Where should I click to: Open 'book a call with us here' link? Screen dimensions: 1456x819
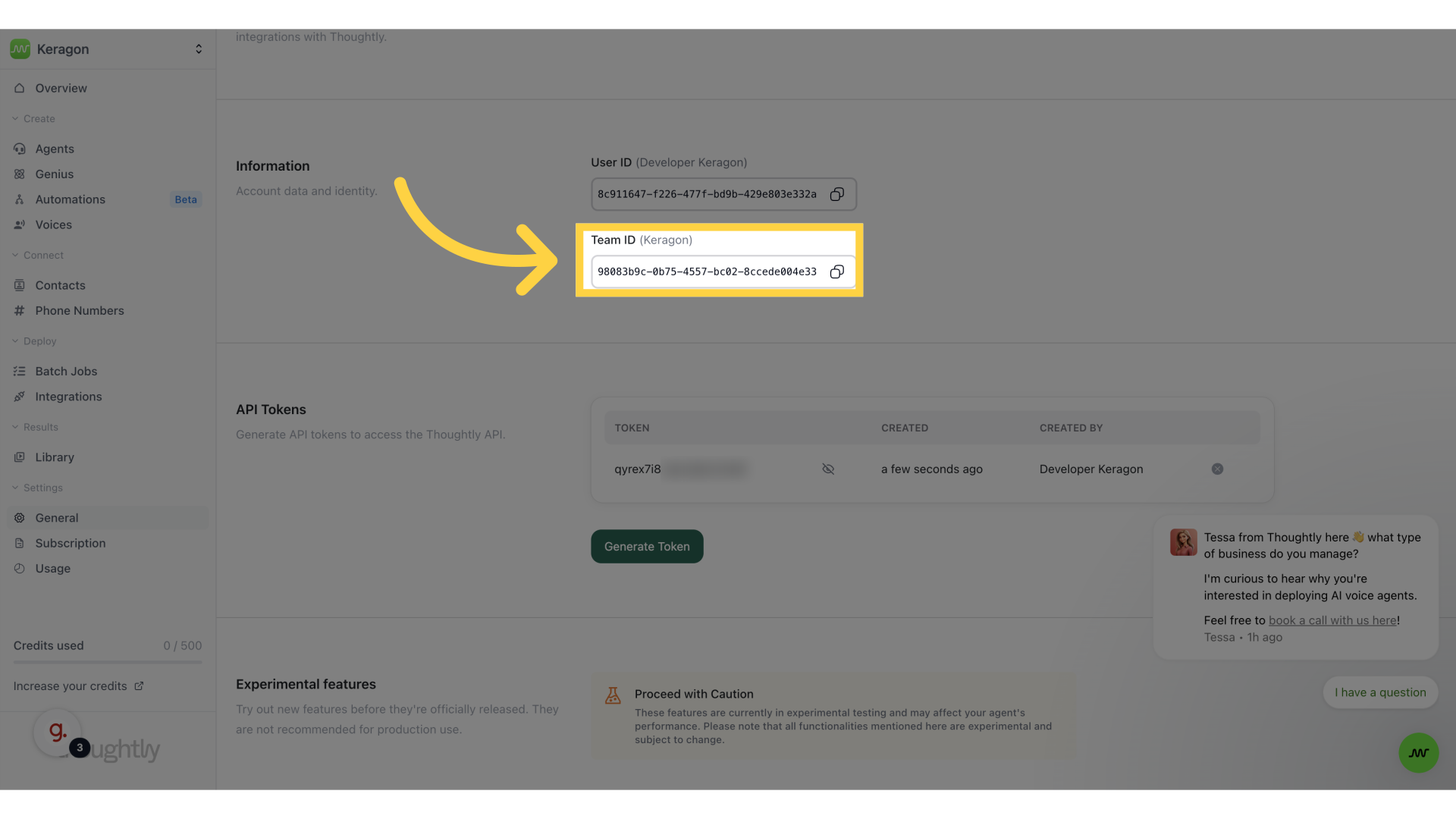tap(1332, 620)
